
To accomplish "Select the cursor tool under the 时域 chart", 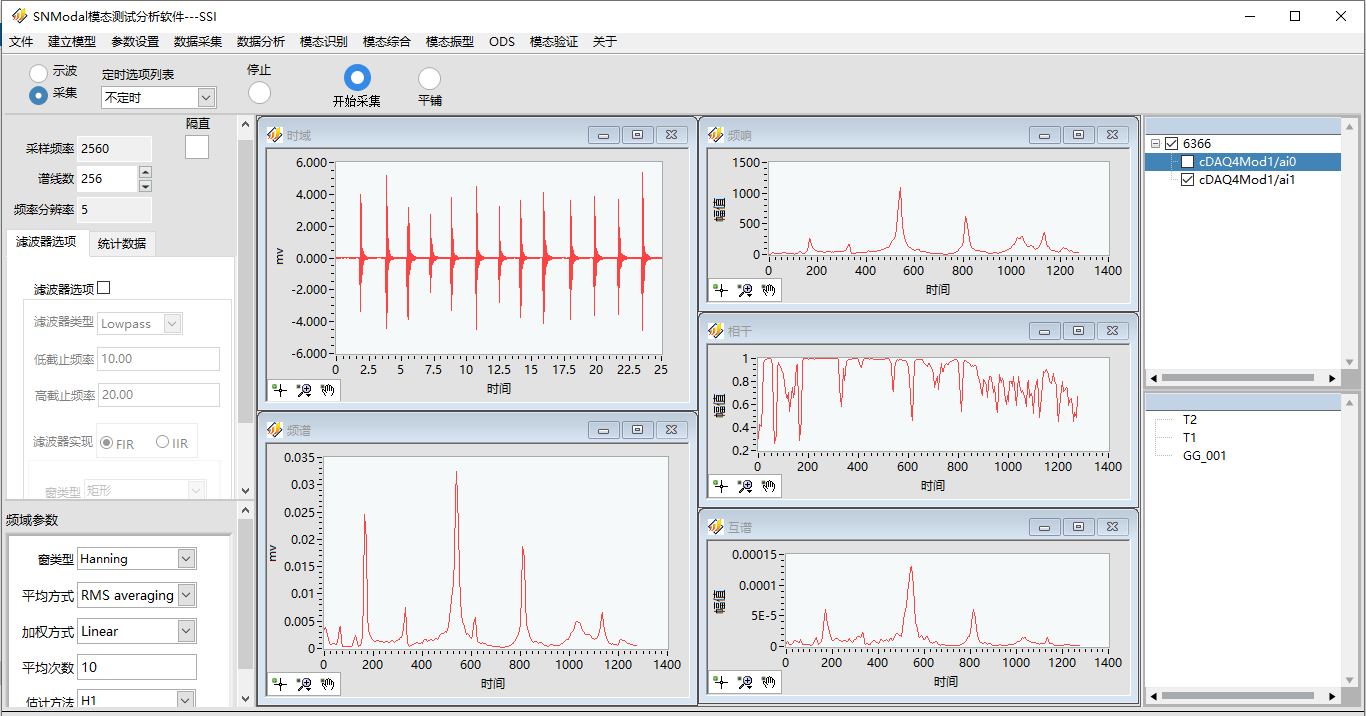I will coord(280,390).
